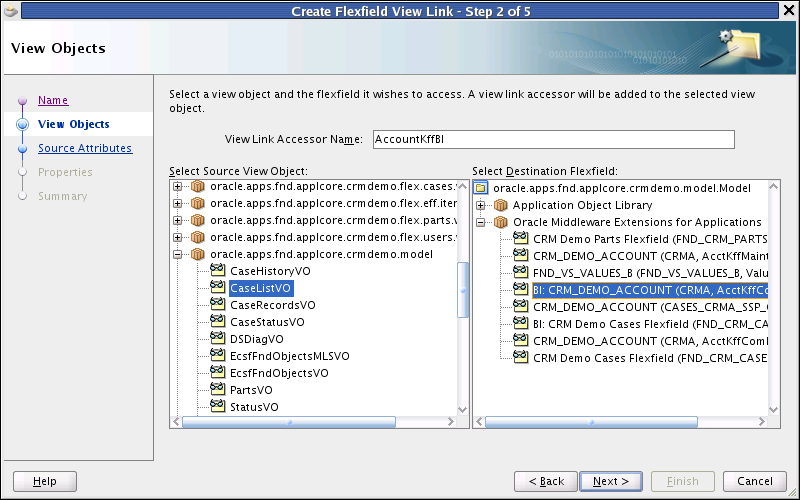The height and width of the screenshot is (500, 800).
Task: Select CaseStatusVO in source view objects
Action: coord(267,322)
